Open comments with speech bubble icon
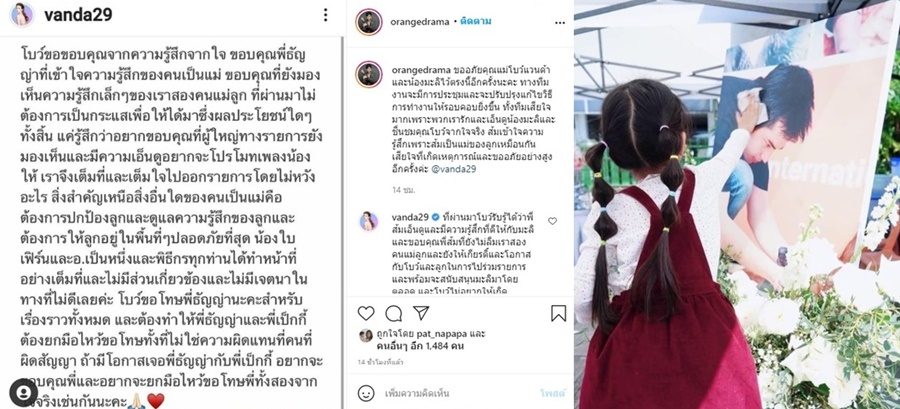Viewport: 900px width, 409px height. pos(394,313)
